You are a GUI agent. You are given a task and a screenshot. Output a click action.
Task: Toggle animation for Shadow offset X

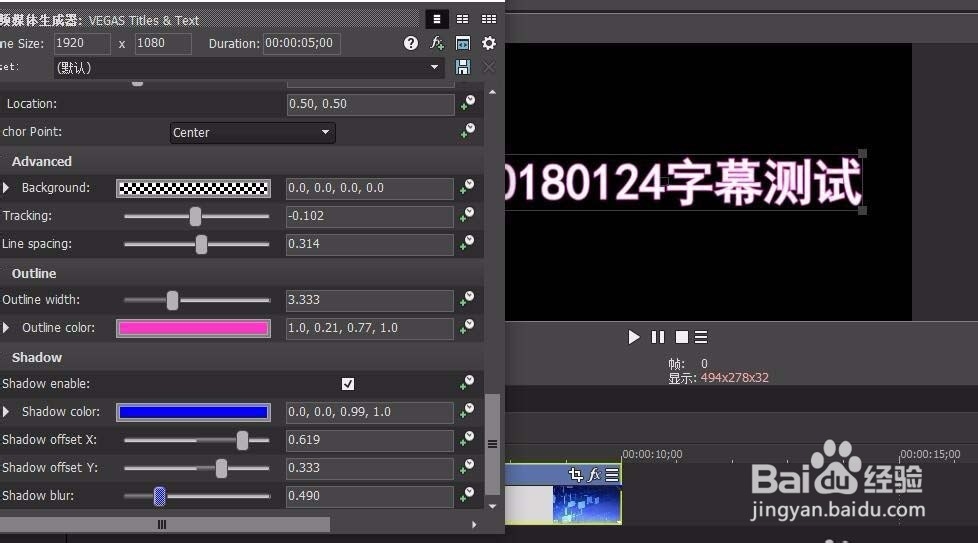coord(468,440)
